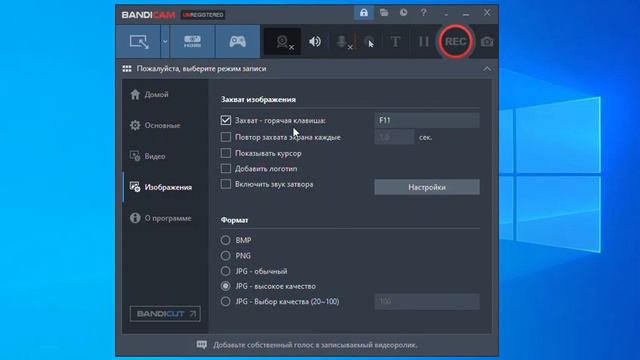Click the text overlay T icon
The height and width of the screenshot is (360, 640).
[395, 42]
